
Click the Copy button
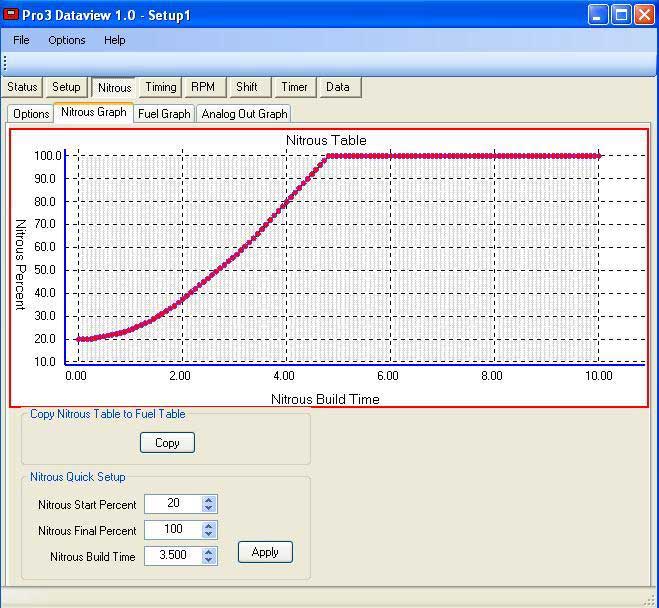(x=167, y=443)
